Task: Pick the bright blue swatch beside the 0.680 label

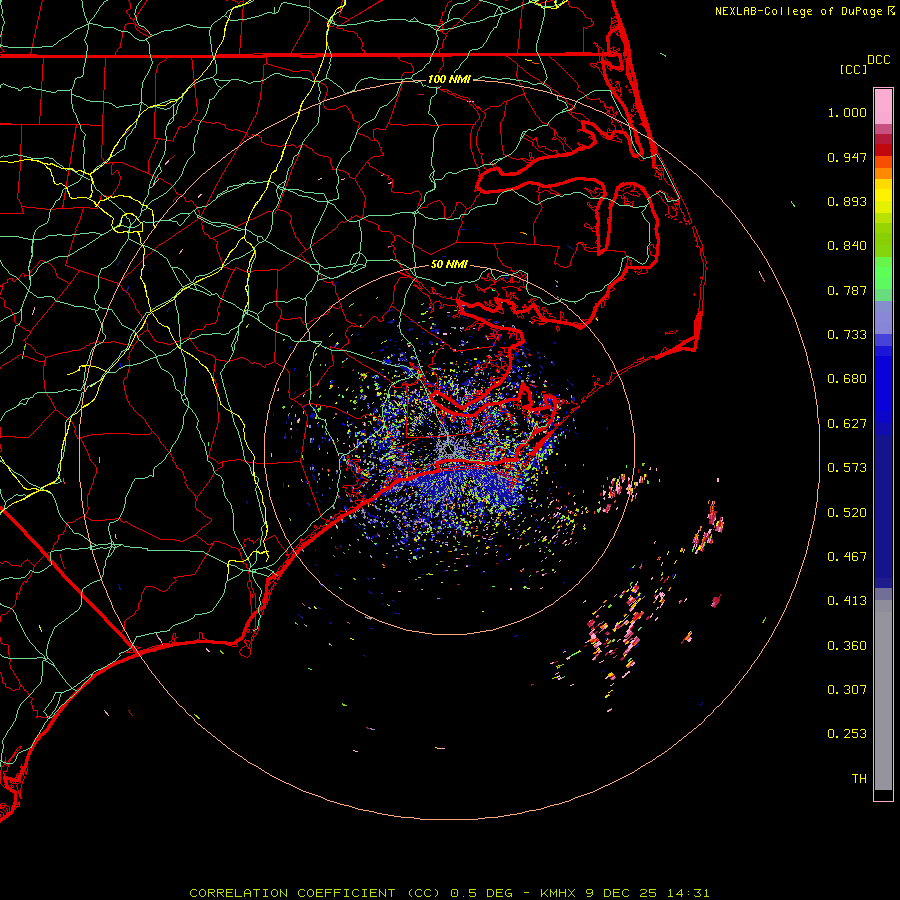Action: [883, 385]
